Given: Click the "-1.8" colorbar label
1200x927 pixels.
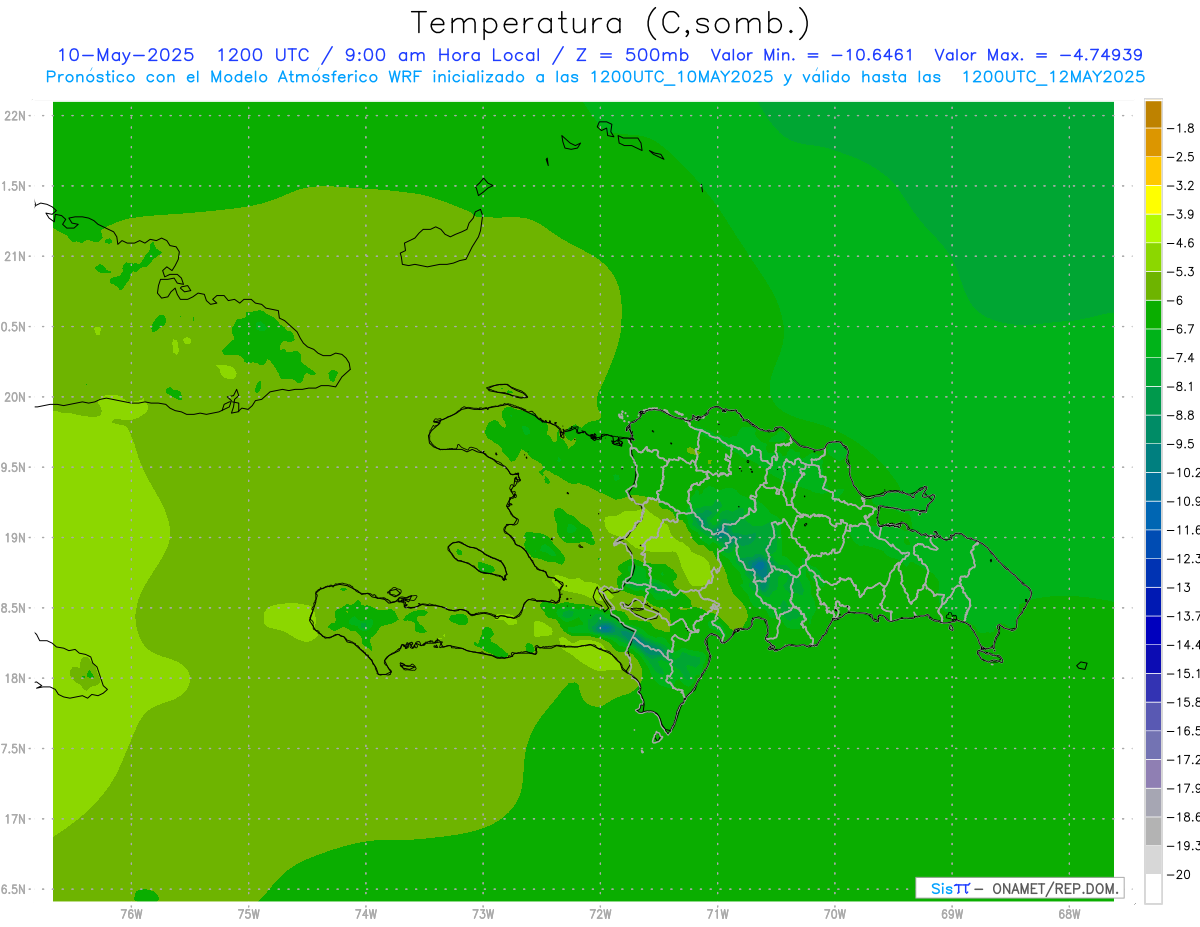Looking at the screenshot, I should pos(1182,128).
